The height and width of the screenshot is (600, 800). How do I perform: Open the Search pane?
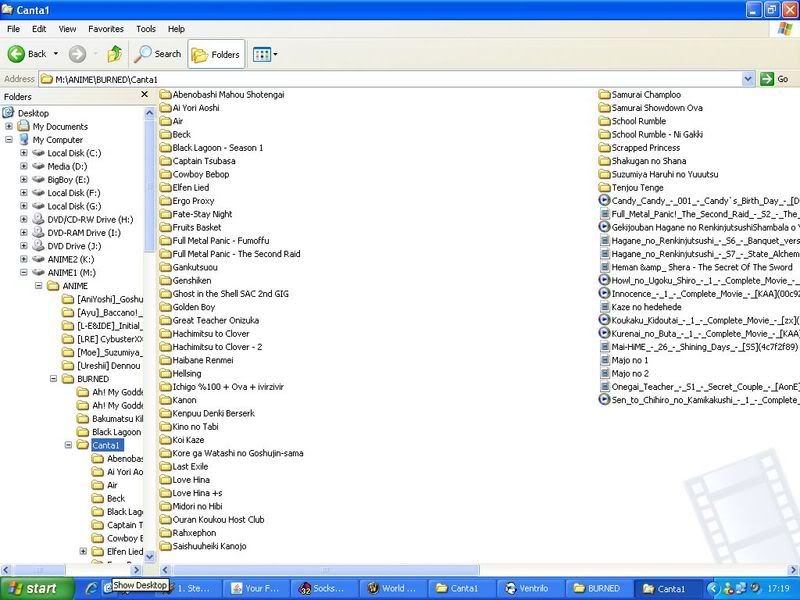(158, 54)
